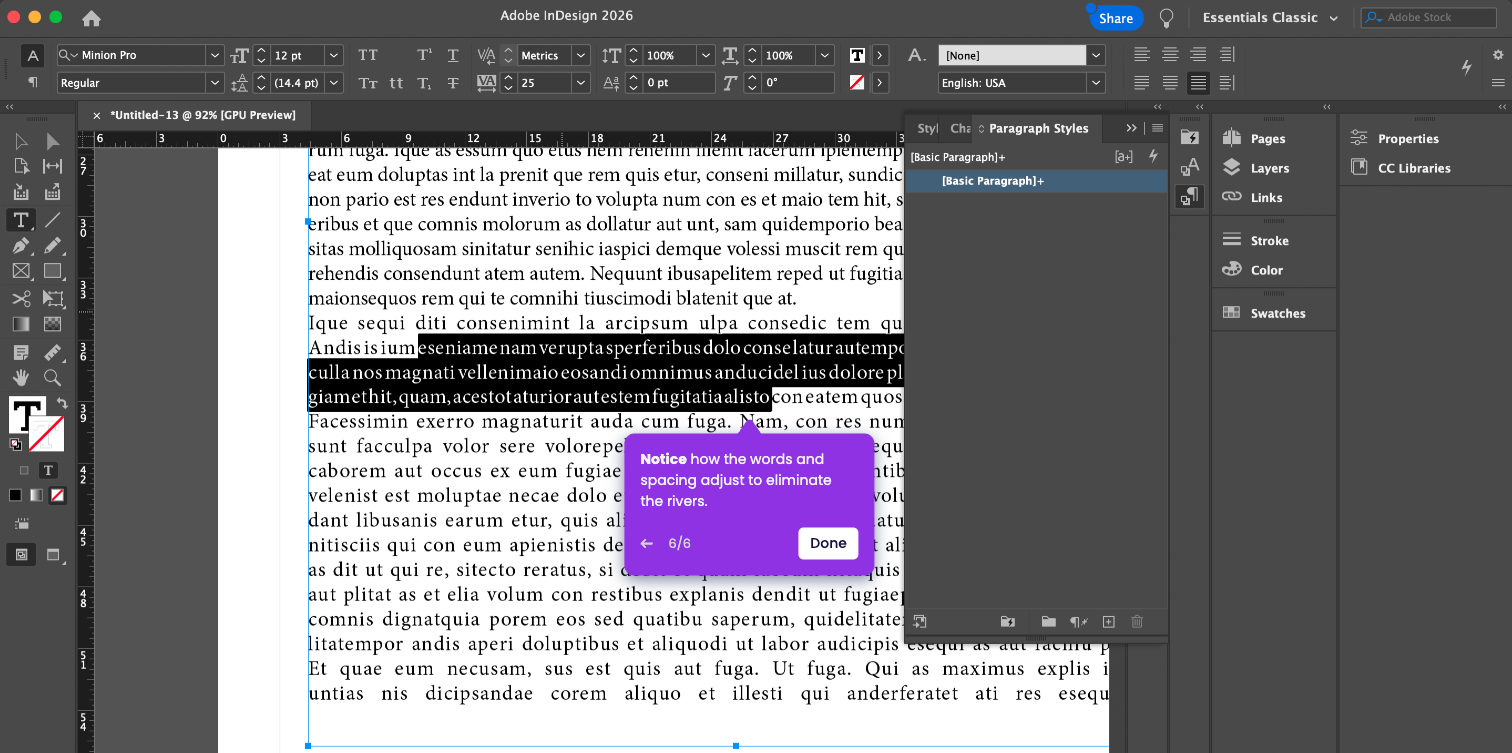Select the Line tool

tap(53, 220)
